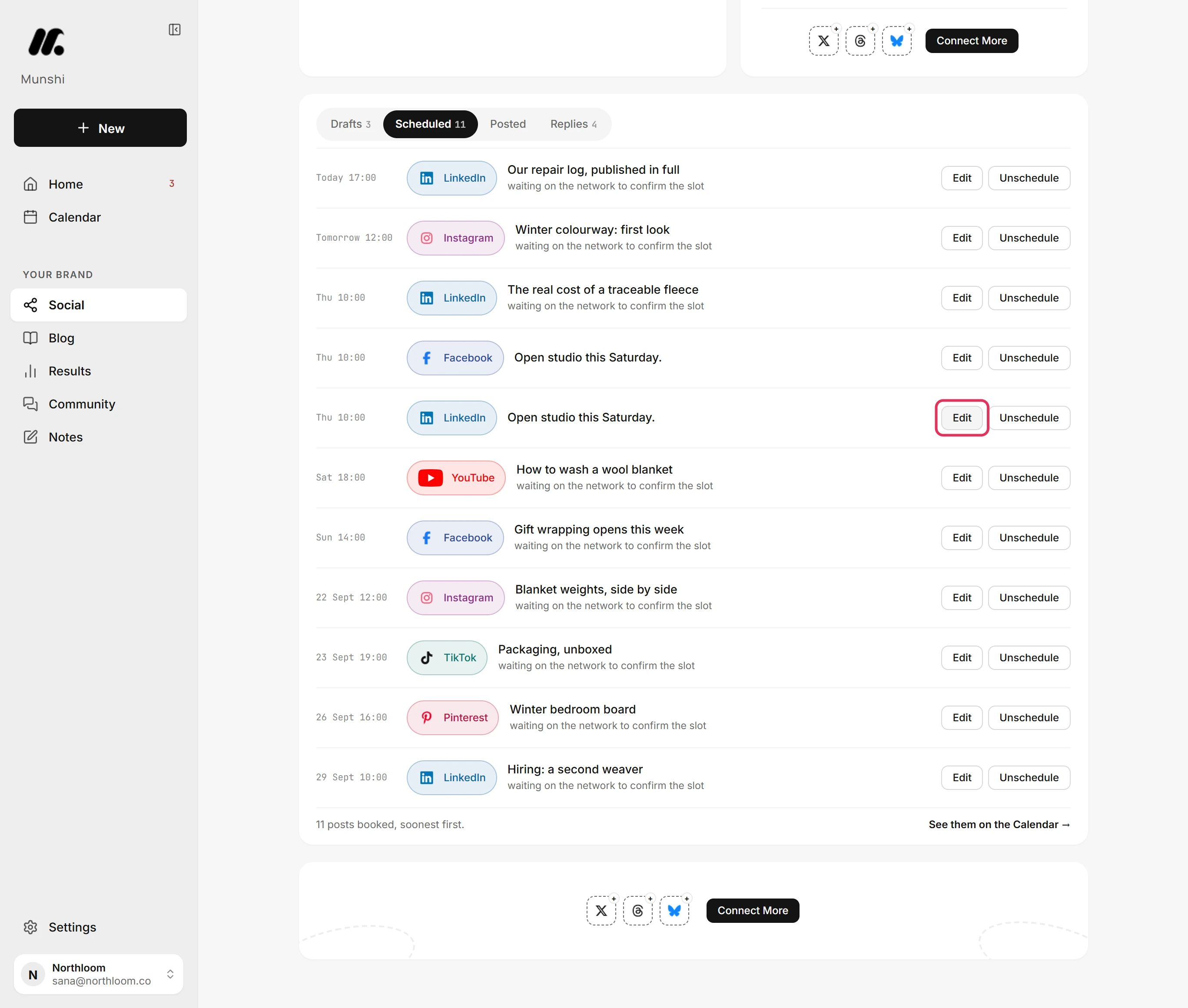Edit the LinkedIn Open studio post
The width and height of the screenshot is (1188, 1008).
pos(962,418)
